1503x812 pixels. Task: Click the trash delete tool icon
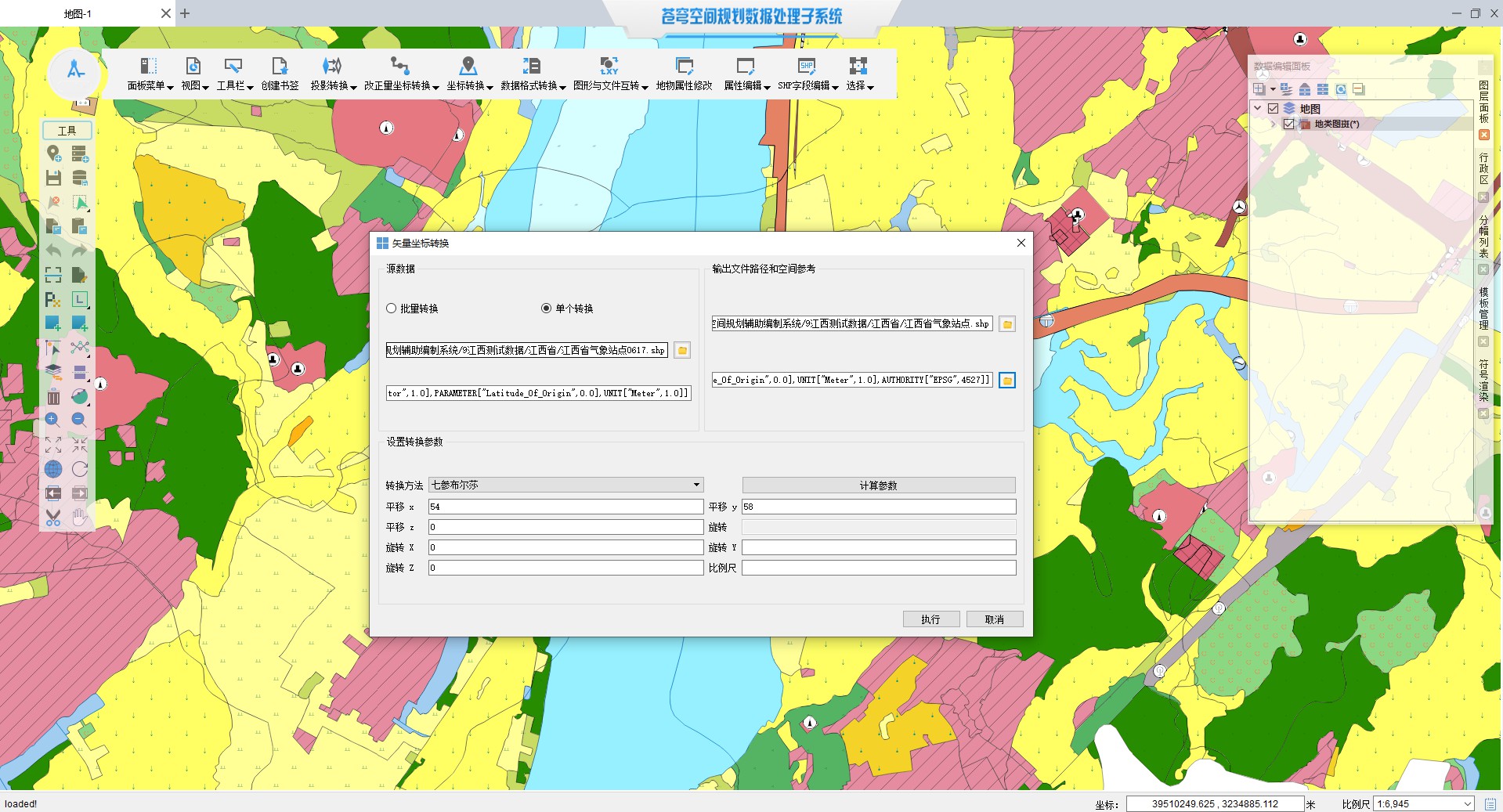click(52, 397)
